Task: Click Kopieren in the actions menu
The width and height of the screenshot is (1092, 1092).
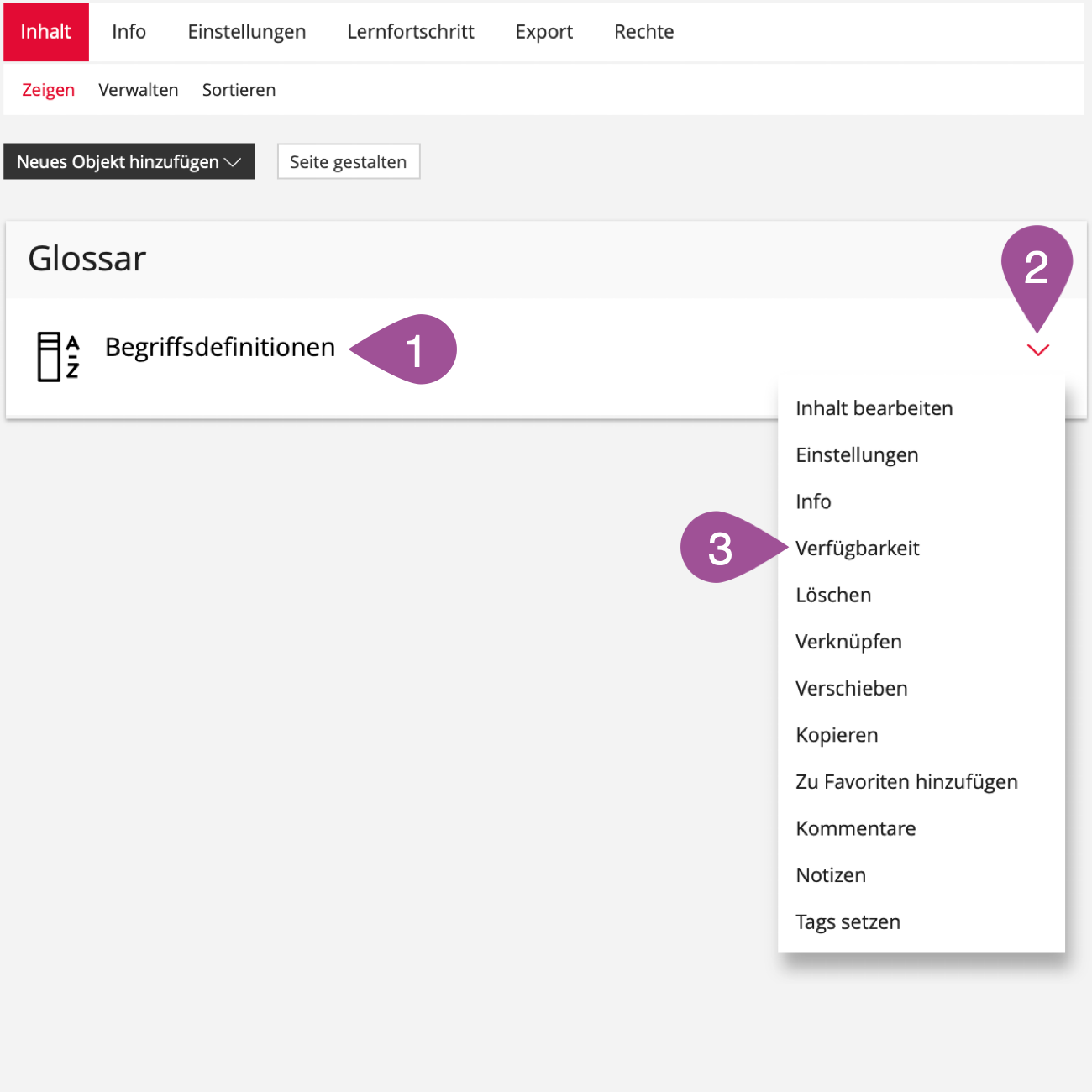Action: (837, 735)
